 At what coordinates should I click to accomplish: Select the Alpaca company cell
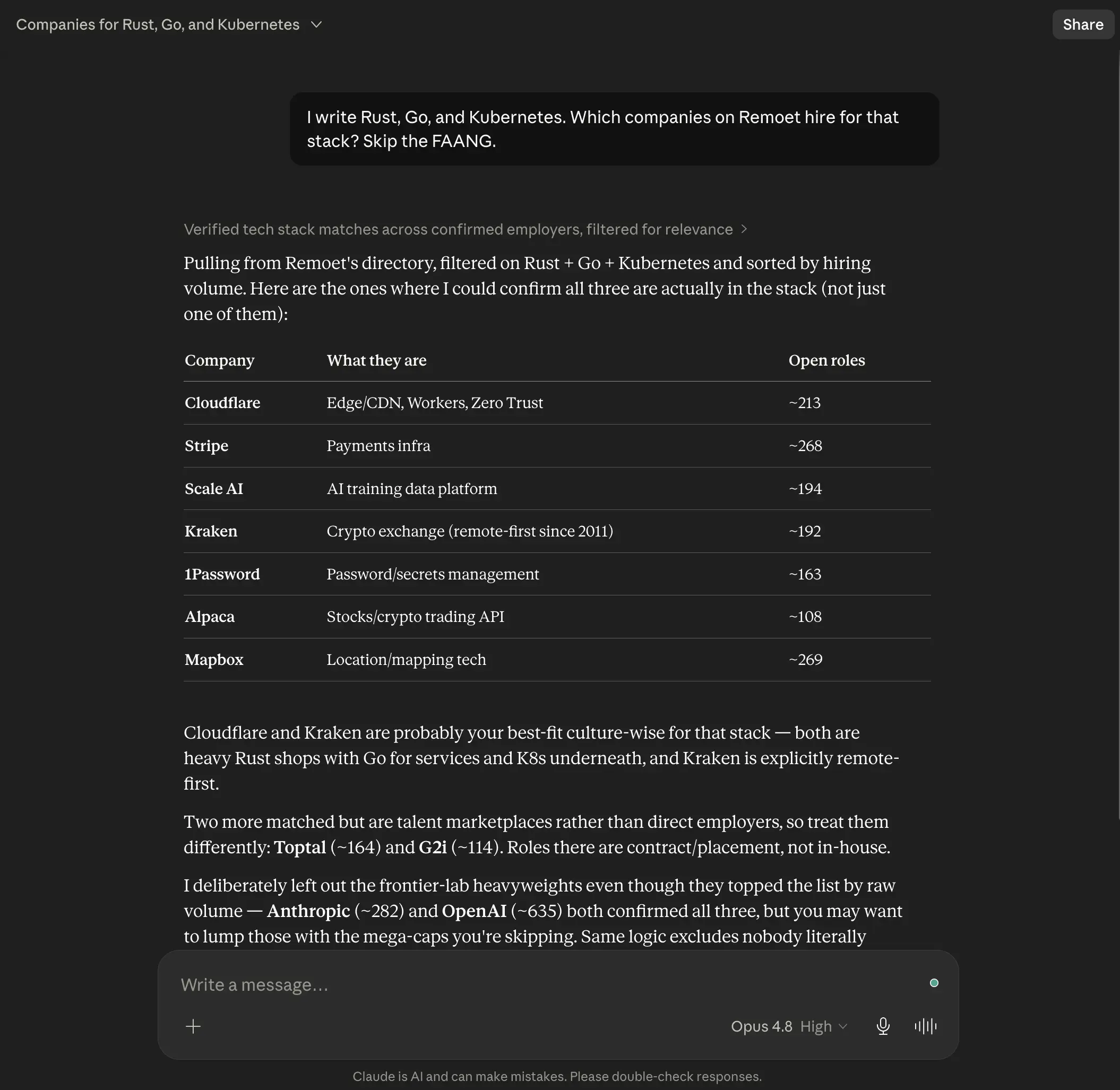click(x=210, y=617)
